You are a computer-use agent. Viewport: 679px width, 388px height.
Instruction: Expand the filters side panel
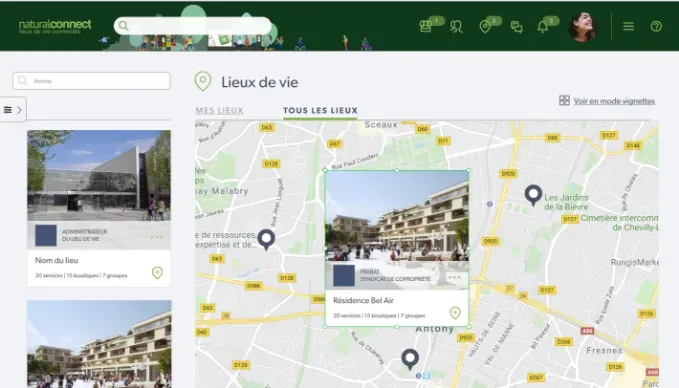[13, 110]
